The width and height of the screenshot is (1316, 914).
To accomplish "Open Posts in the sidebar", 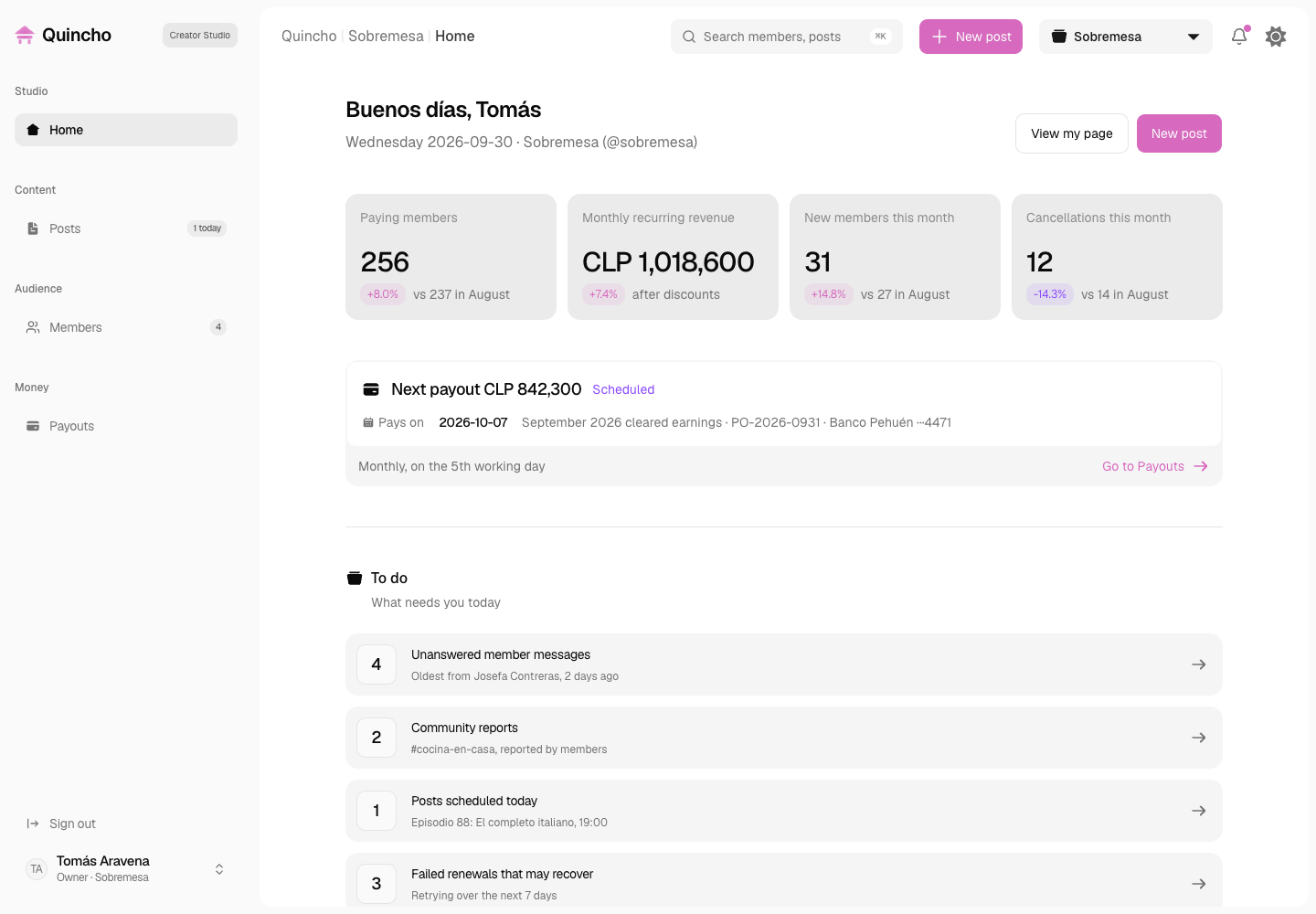I will [x=126, y=228].
